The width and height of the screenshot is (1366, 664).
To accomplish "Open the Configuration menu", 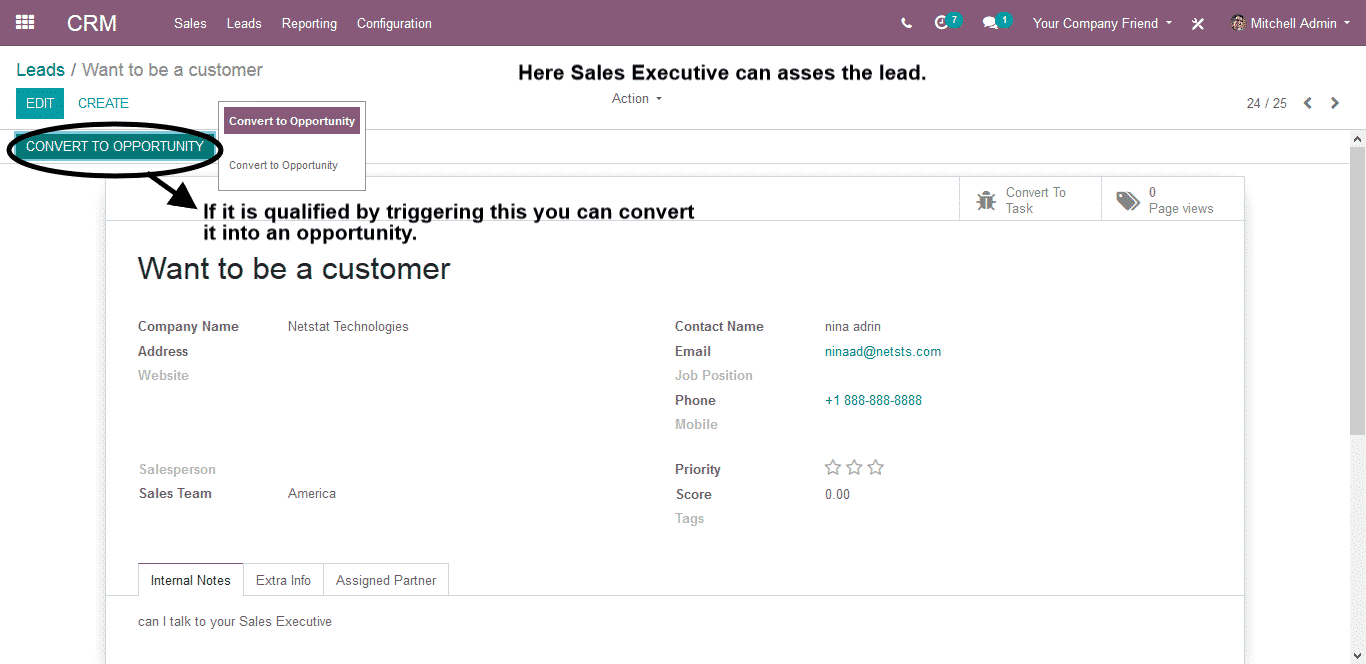I will tap(394, 23).
